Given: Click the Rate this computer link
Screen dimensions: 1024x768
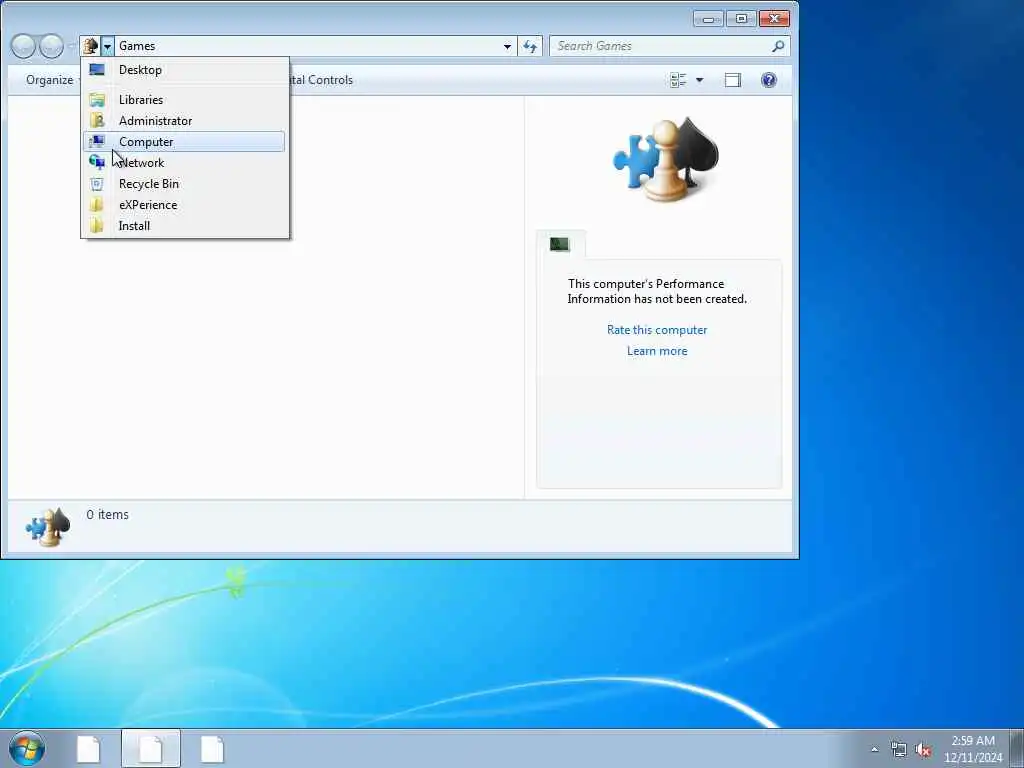Looking at the screenshot, I should (657, 330).
